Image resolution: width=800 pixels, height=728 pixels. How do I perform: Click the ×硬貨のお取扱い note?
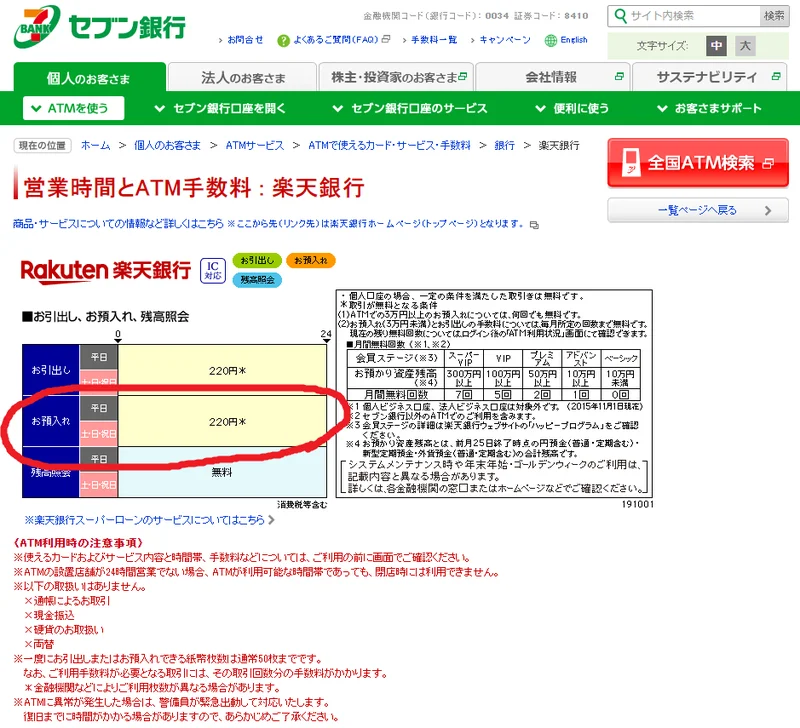[64, 630]
